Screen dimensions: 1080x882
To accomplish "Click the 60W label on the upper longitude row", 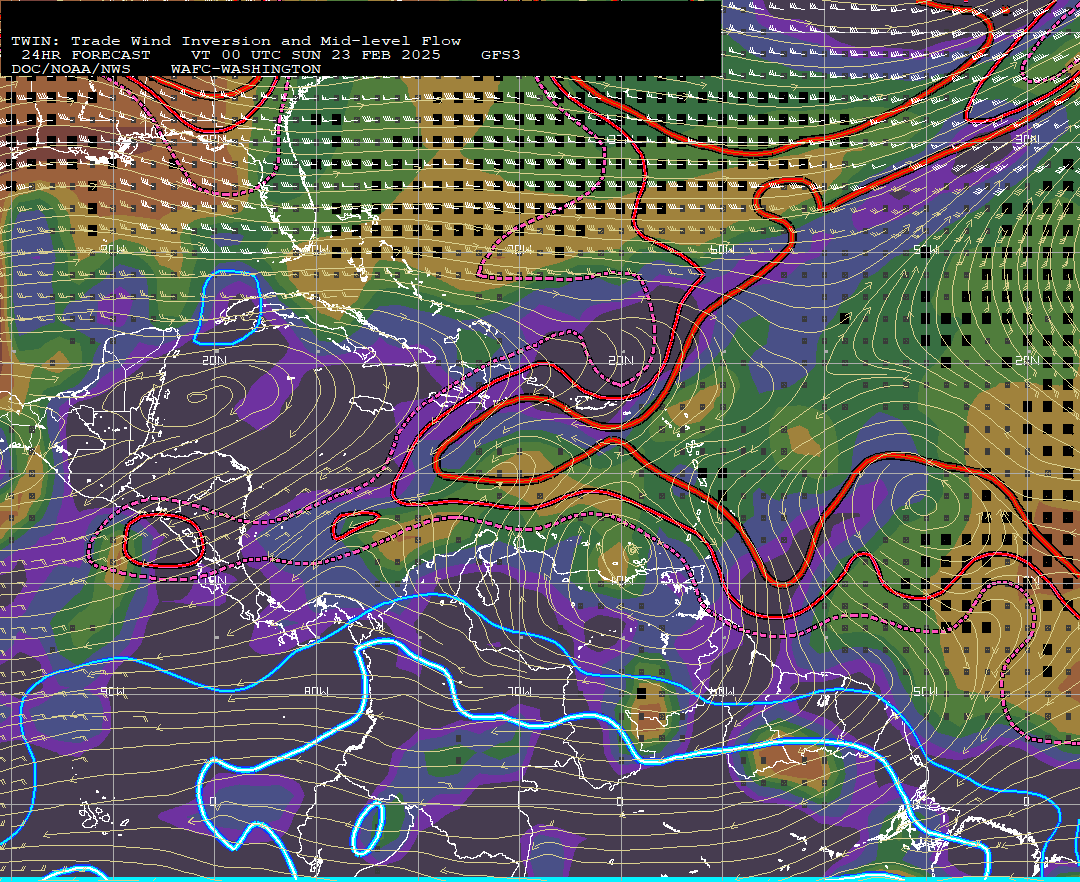I will [x=723, y=249].
